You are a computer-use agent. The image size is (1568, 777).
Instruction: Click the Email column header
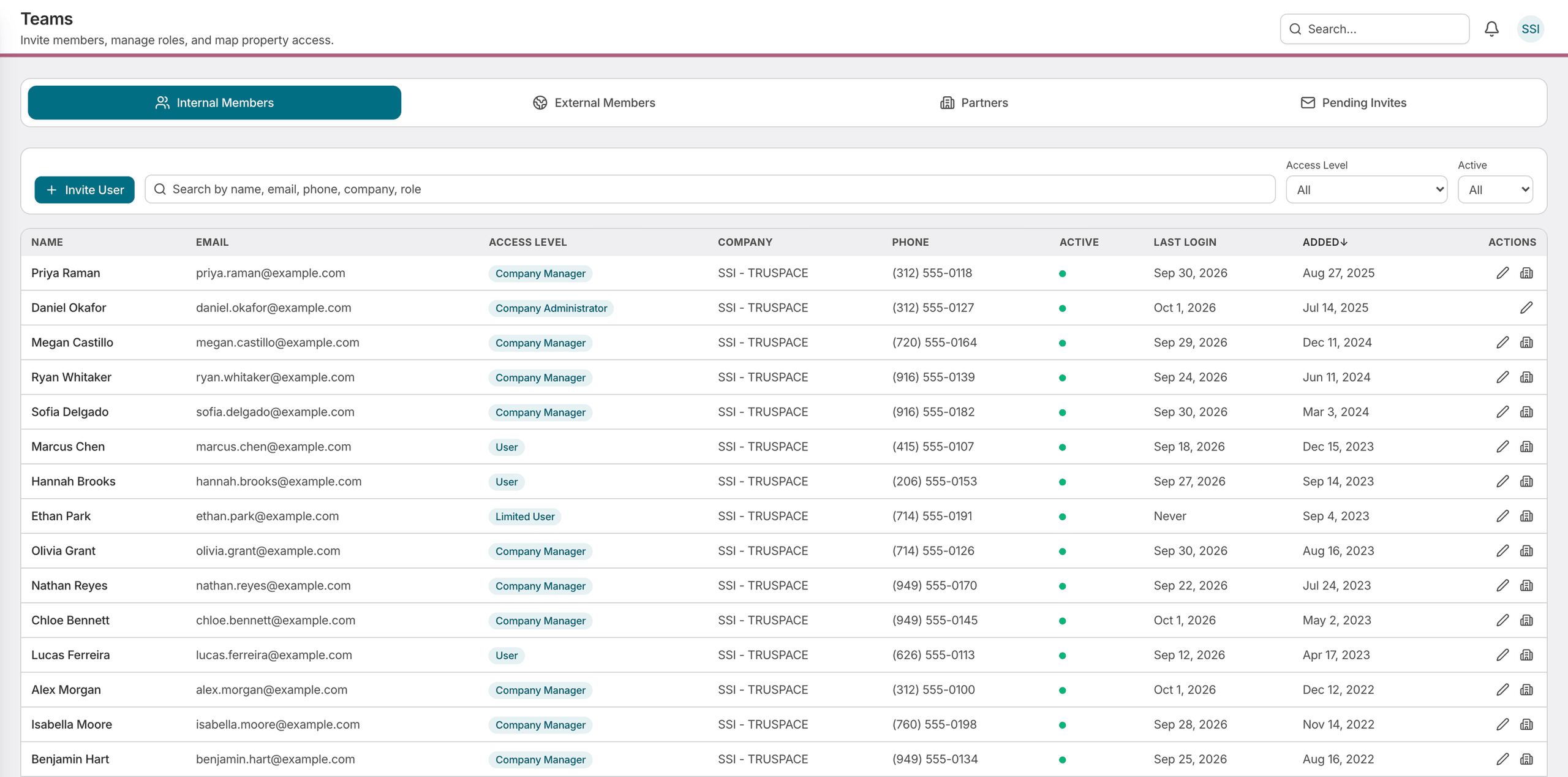pos(212,242)
